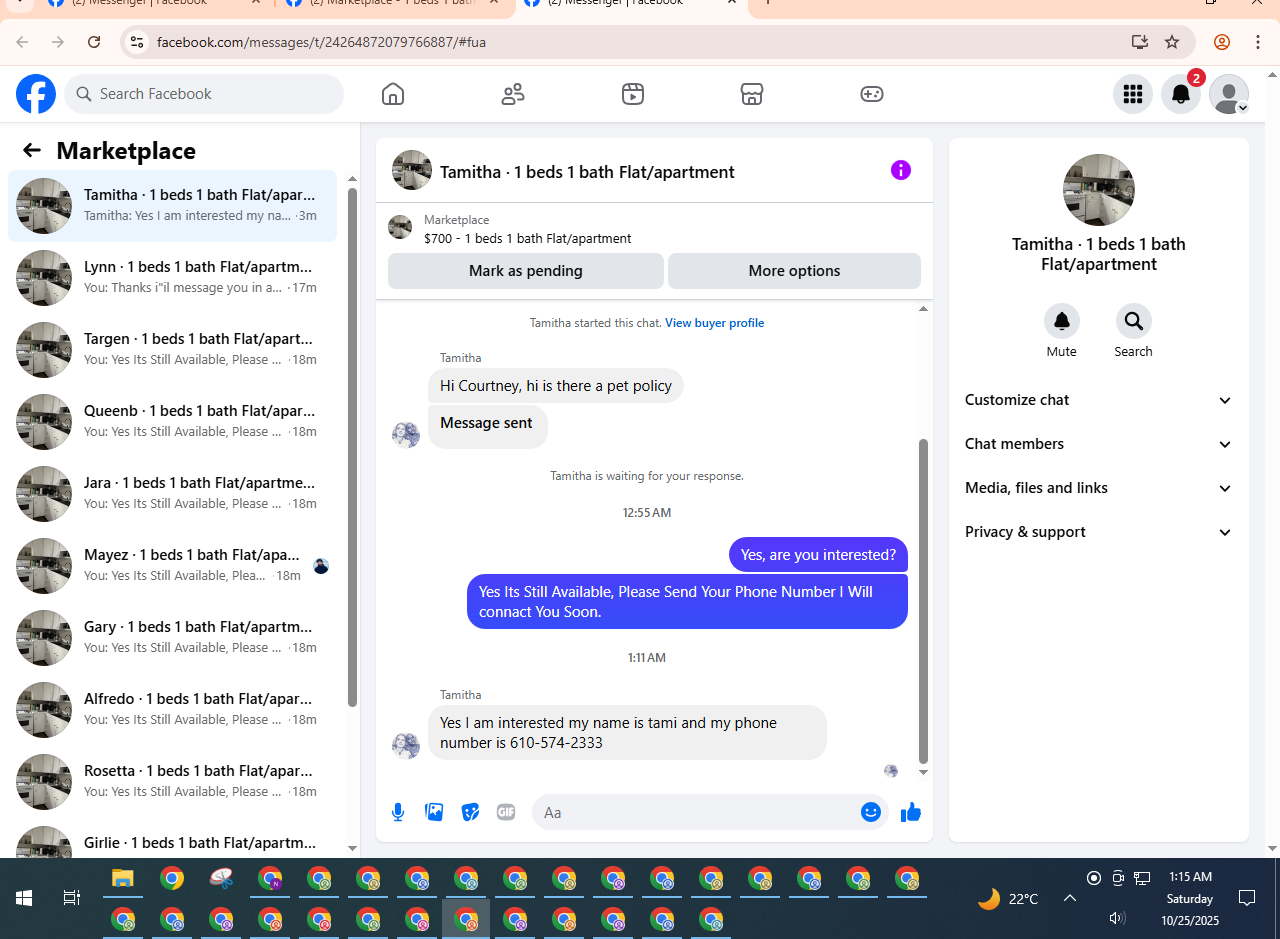
Task: Open Chrome profile icon
Action: pos(1222,42)
